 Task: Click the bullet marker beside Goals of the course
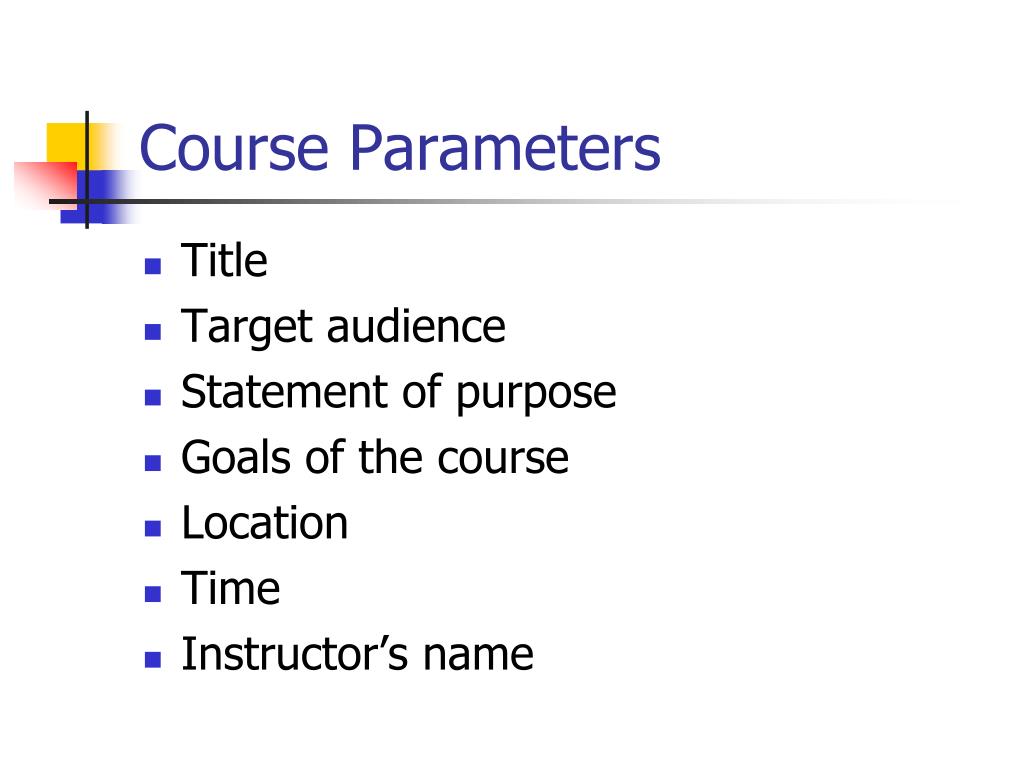153,463
